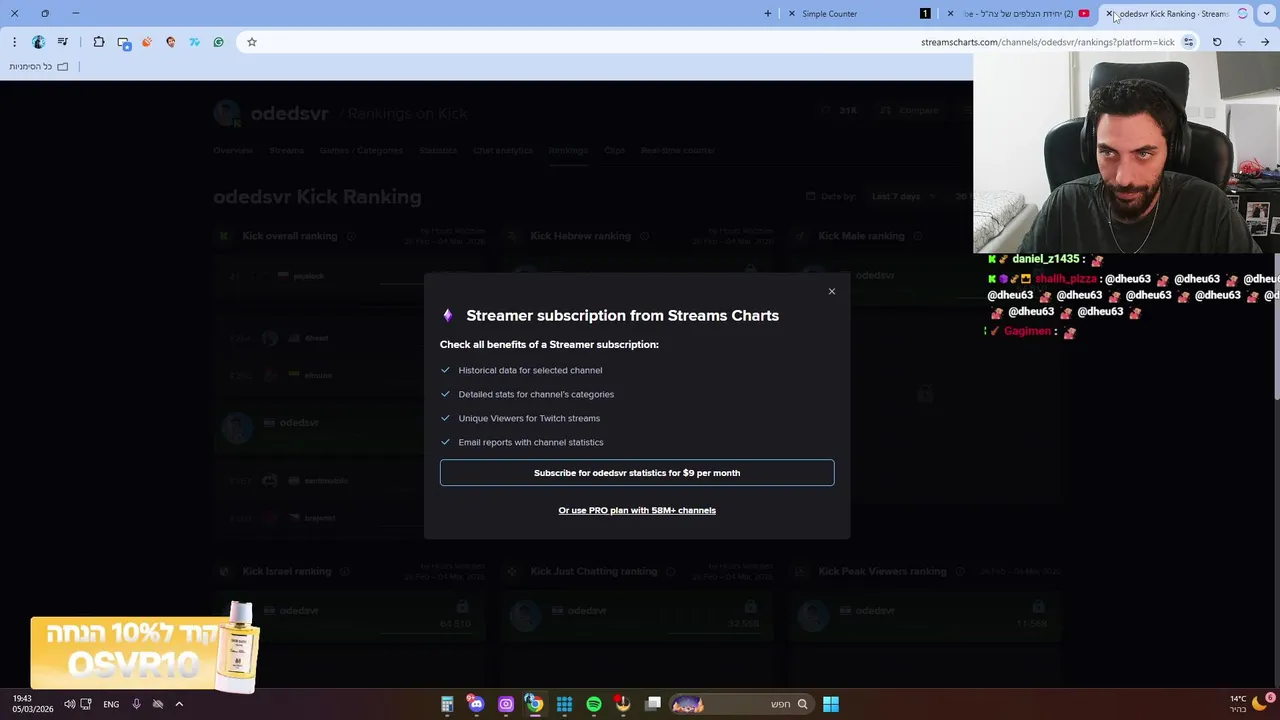Open the tab search dropdown
This screenshot has height=720, width=1280.
click(x=1266, y=14)
